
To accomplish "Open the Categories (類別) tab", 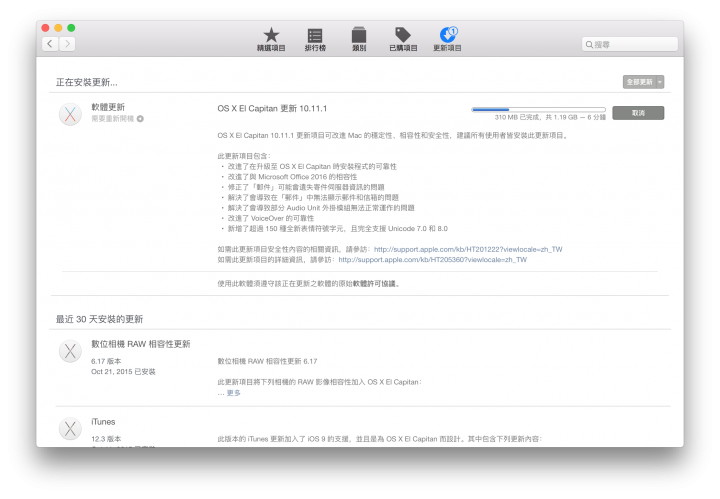I will tap(359, 39).
